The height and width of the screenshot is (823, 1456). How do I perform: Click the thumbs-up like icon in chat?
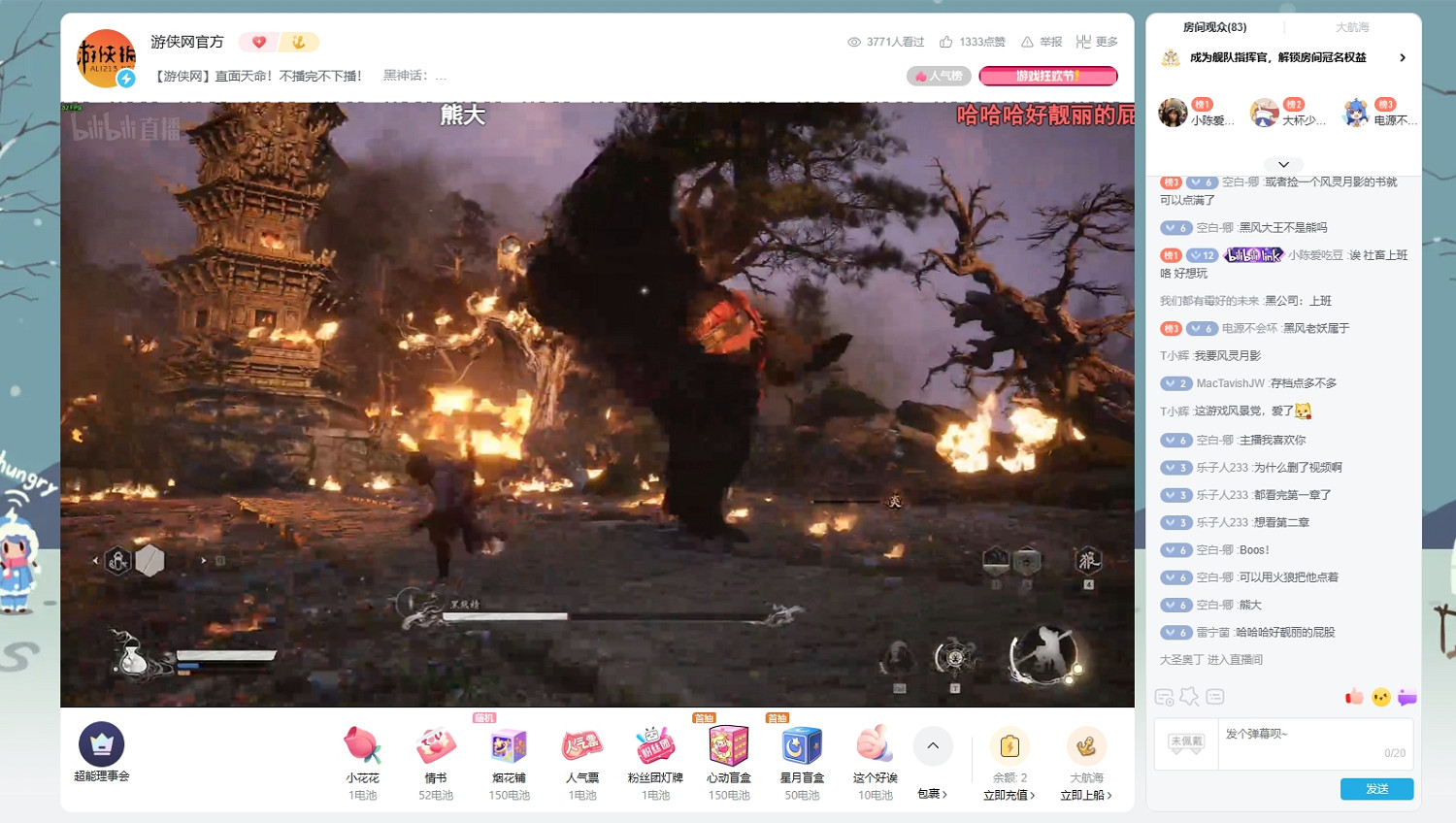pos(1354,697)
